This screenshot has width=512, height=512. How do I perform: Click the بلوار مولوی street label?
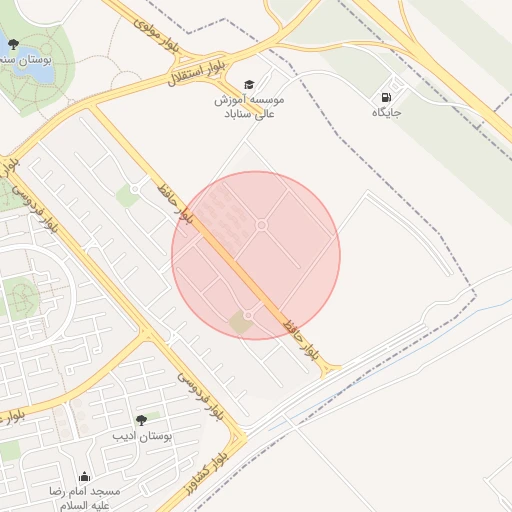click(x=157, y=36)
